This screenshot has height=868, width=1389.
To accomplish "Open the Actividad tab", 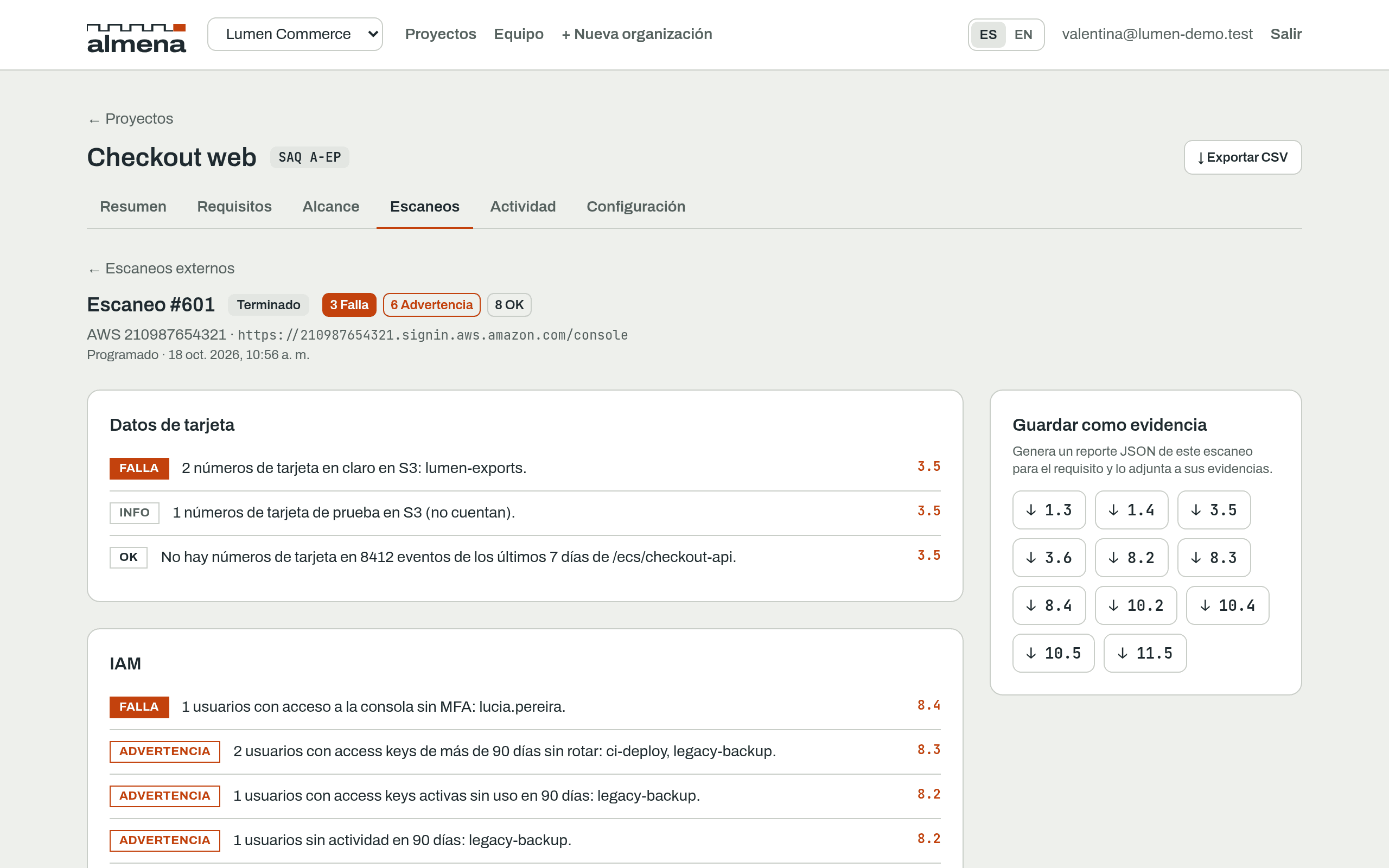I will pos(523,207).
